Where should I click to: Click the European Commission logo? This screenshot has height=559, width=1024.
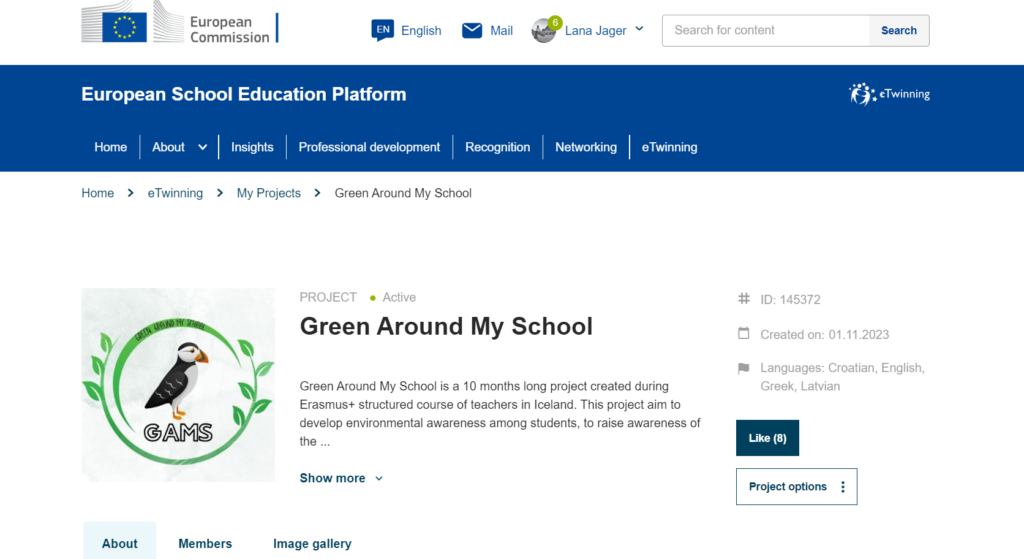tap(180, 22)
